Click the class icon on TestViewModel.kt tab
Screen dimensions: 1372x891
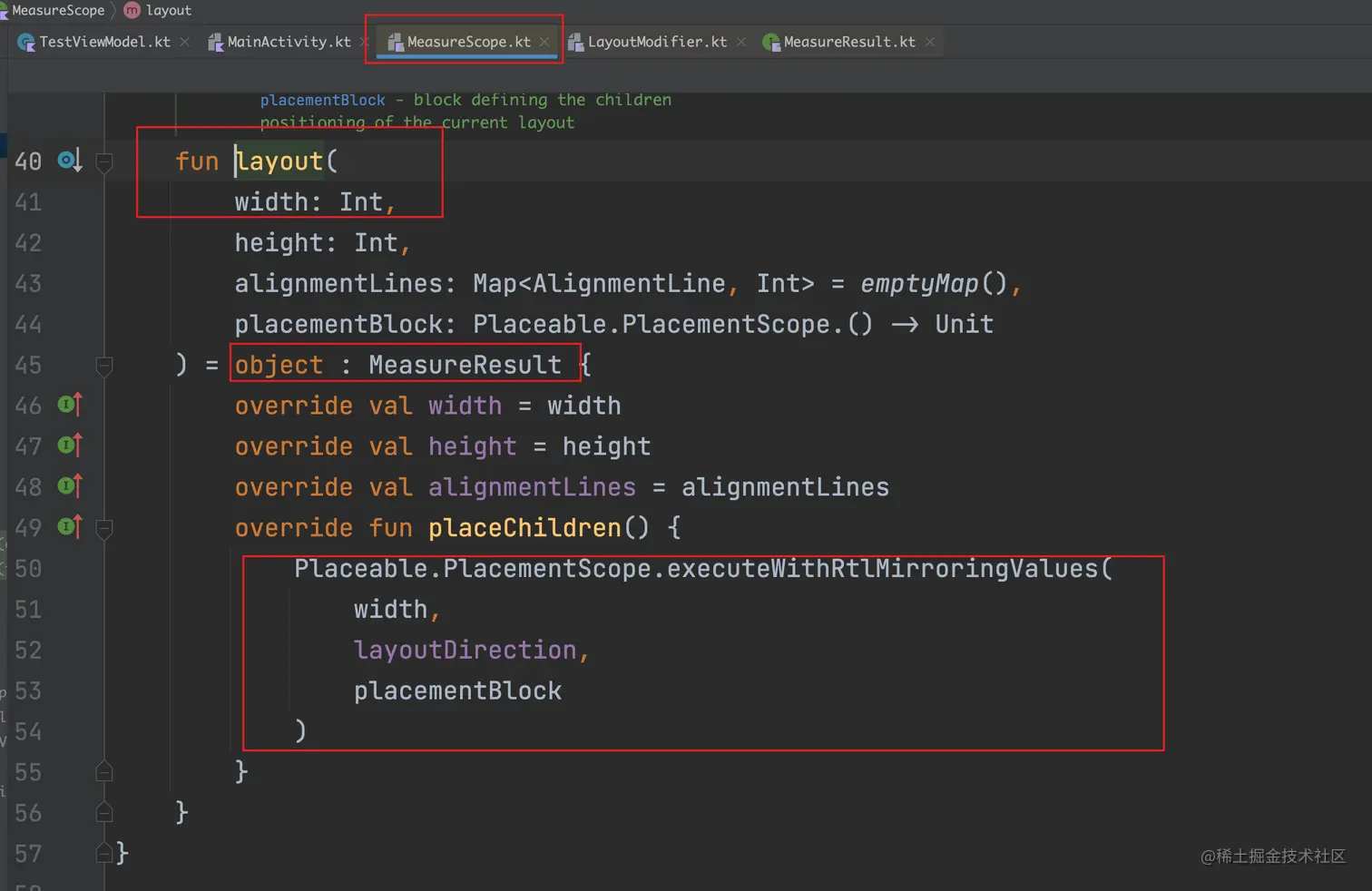click(x=26, y=42)
